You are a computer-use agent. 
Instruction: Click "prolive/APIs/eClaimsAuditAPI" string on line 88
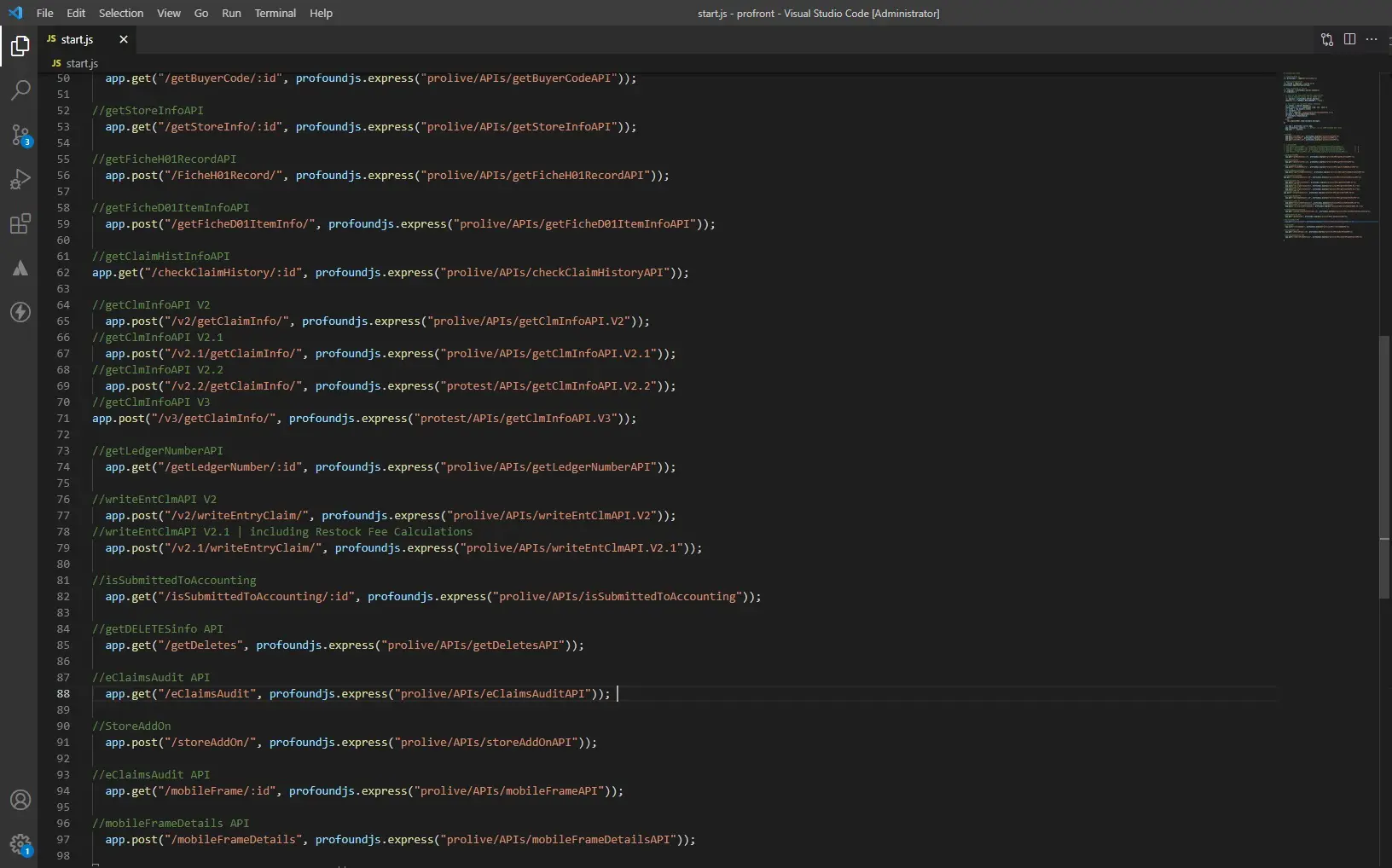click(x=493, y=693)
